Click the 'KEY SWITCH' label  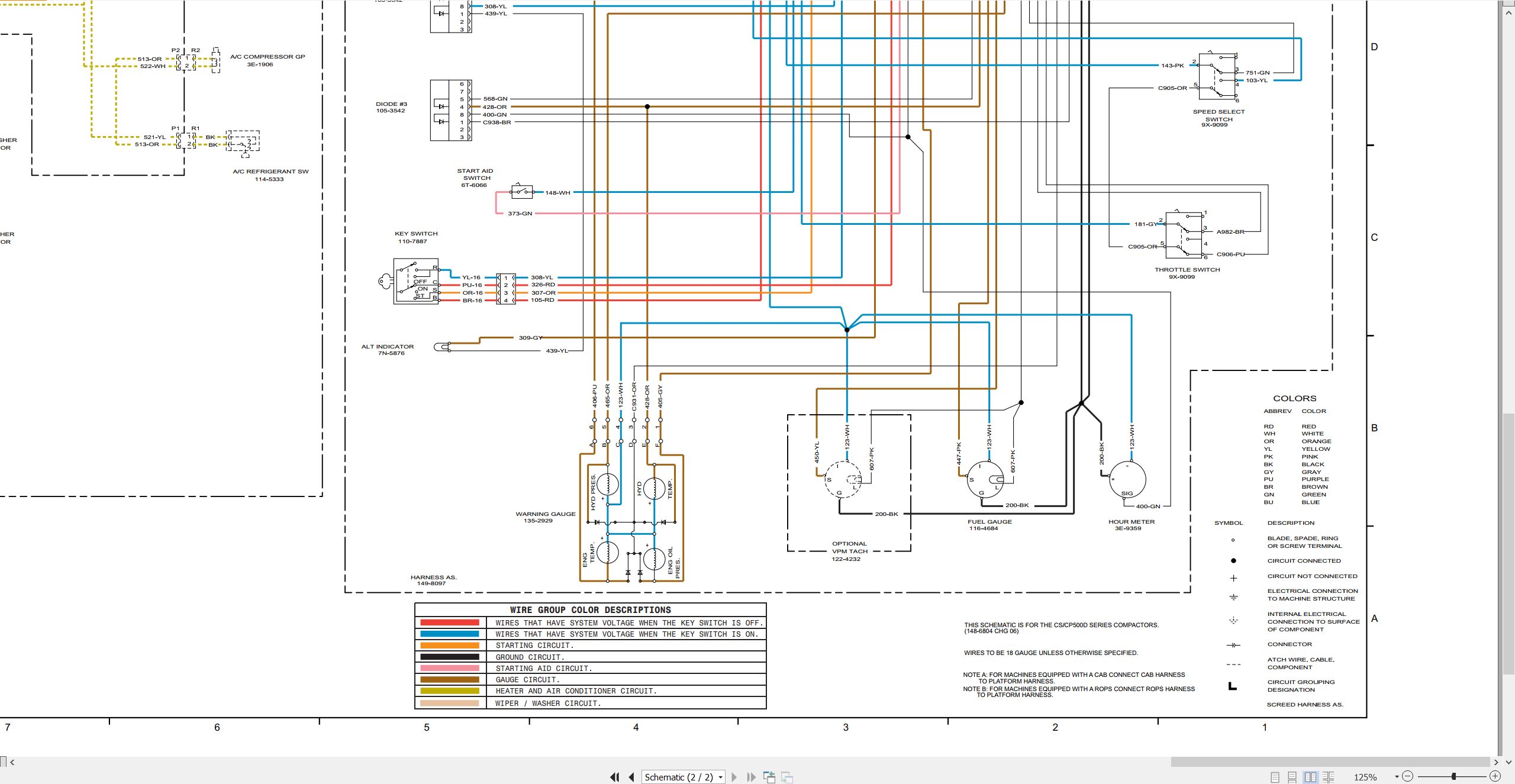pyautogui.click(x=416, y=234)
